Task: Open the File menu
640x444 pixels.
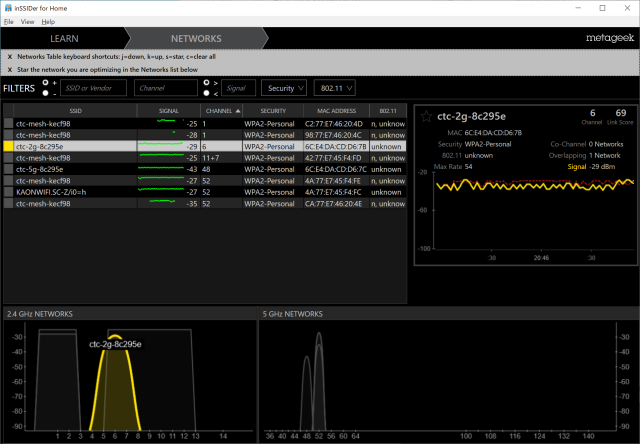Action: (9, 22)
